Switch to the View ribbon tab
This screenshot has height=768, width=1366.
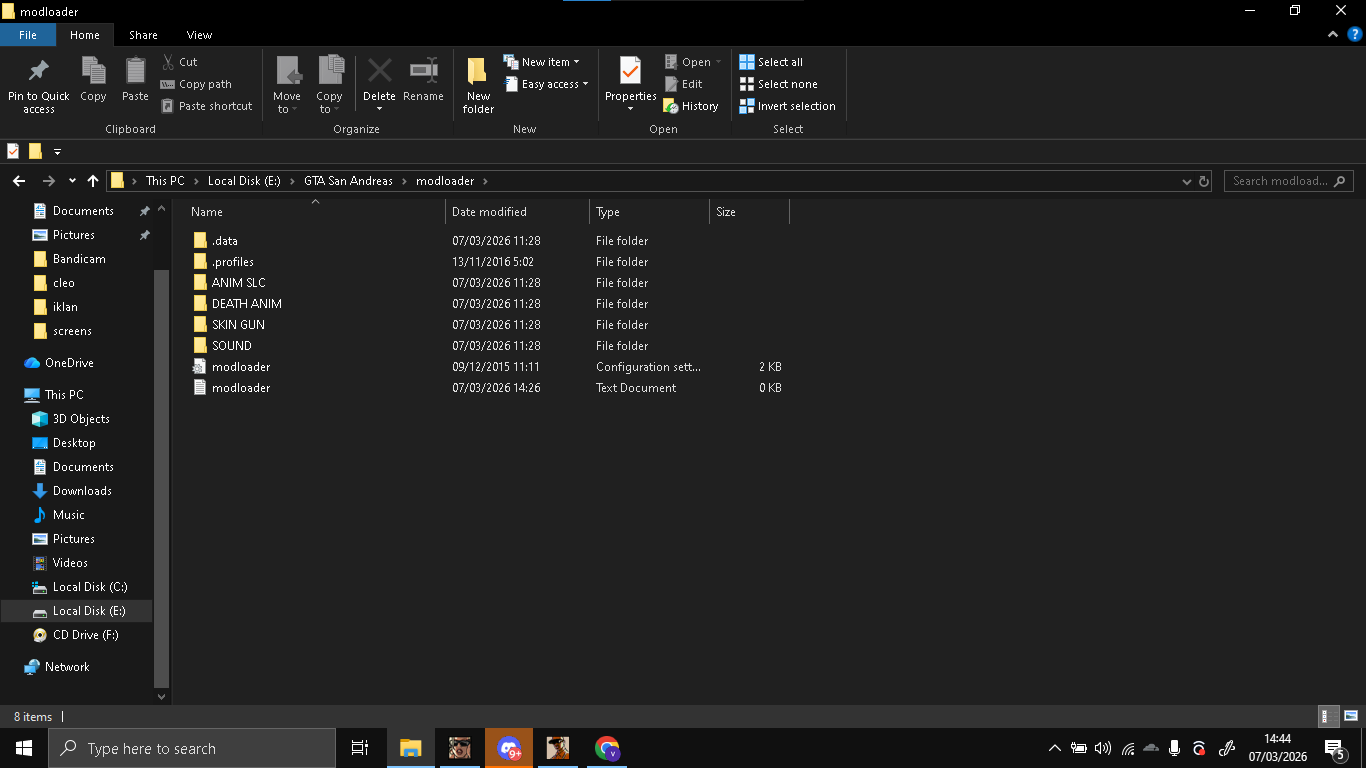199,35
